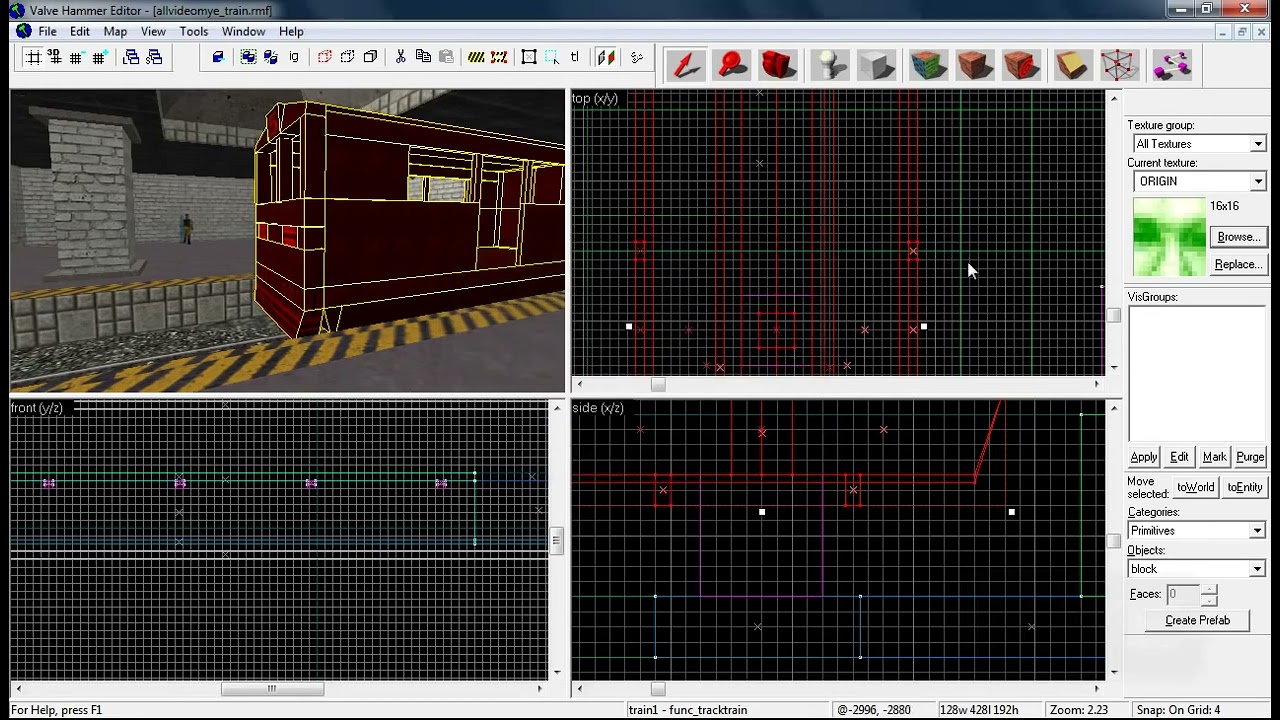Open the Map menu

point(115,31)
